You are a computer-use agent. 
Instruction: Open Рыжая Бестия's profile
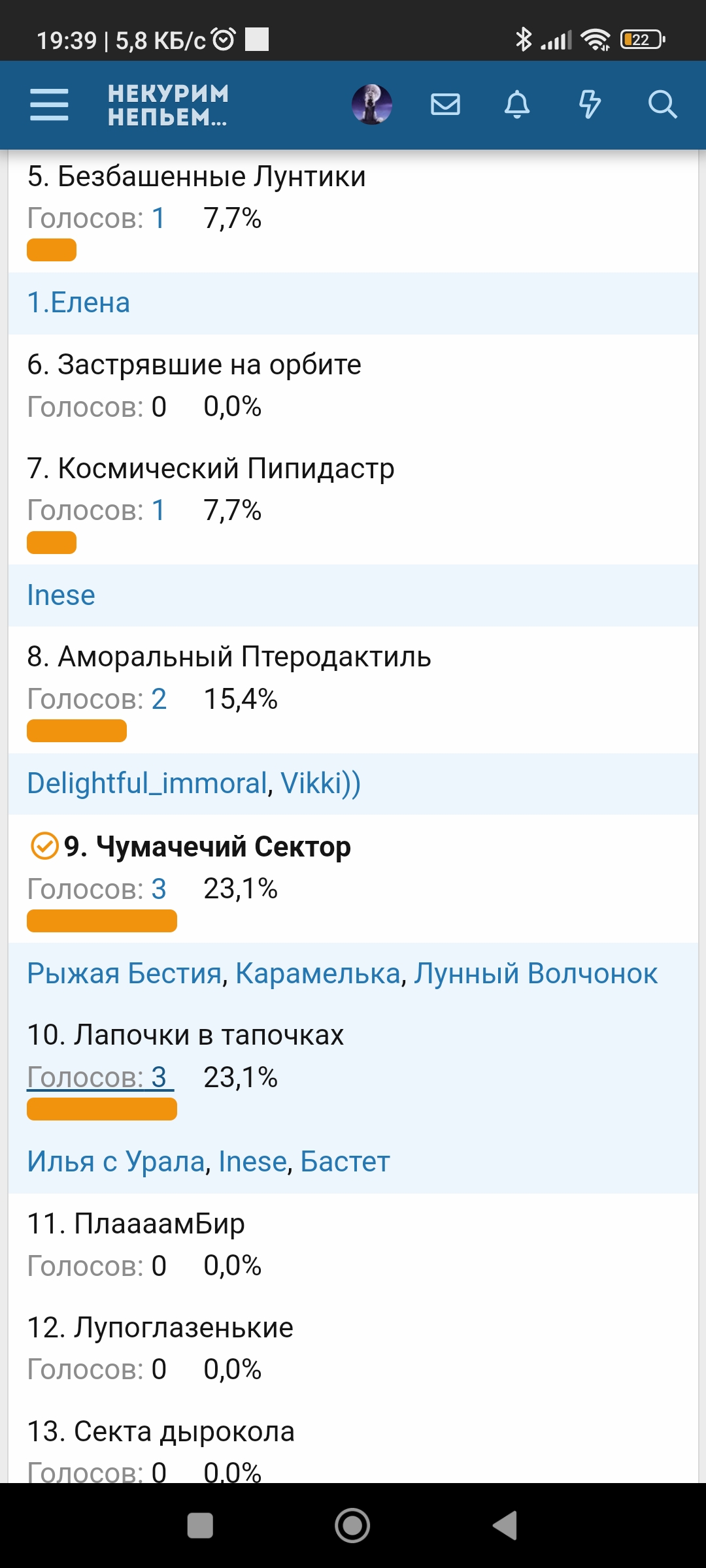pos(124,973)
